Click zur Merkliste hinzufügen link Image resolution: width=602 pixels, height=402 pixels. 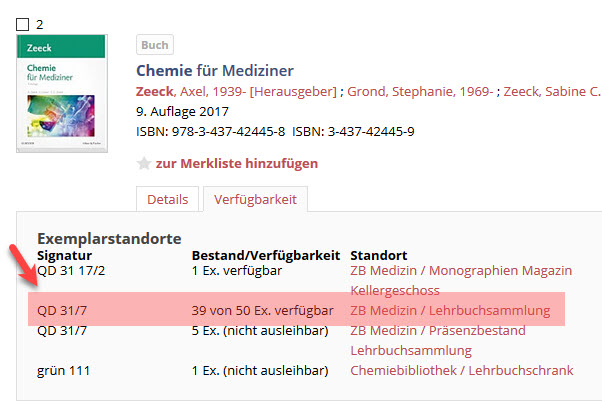click(236, 163)
